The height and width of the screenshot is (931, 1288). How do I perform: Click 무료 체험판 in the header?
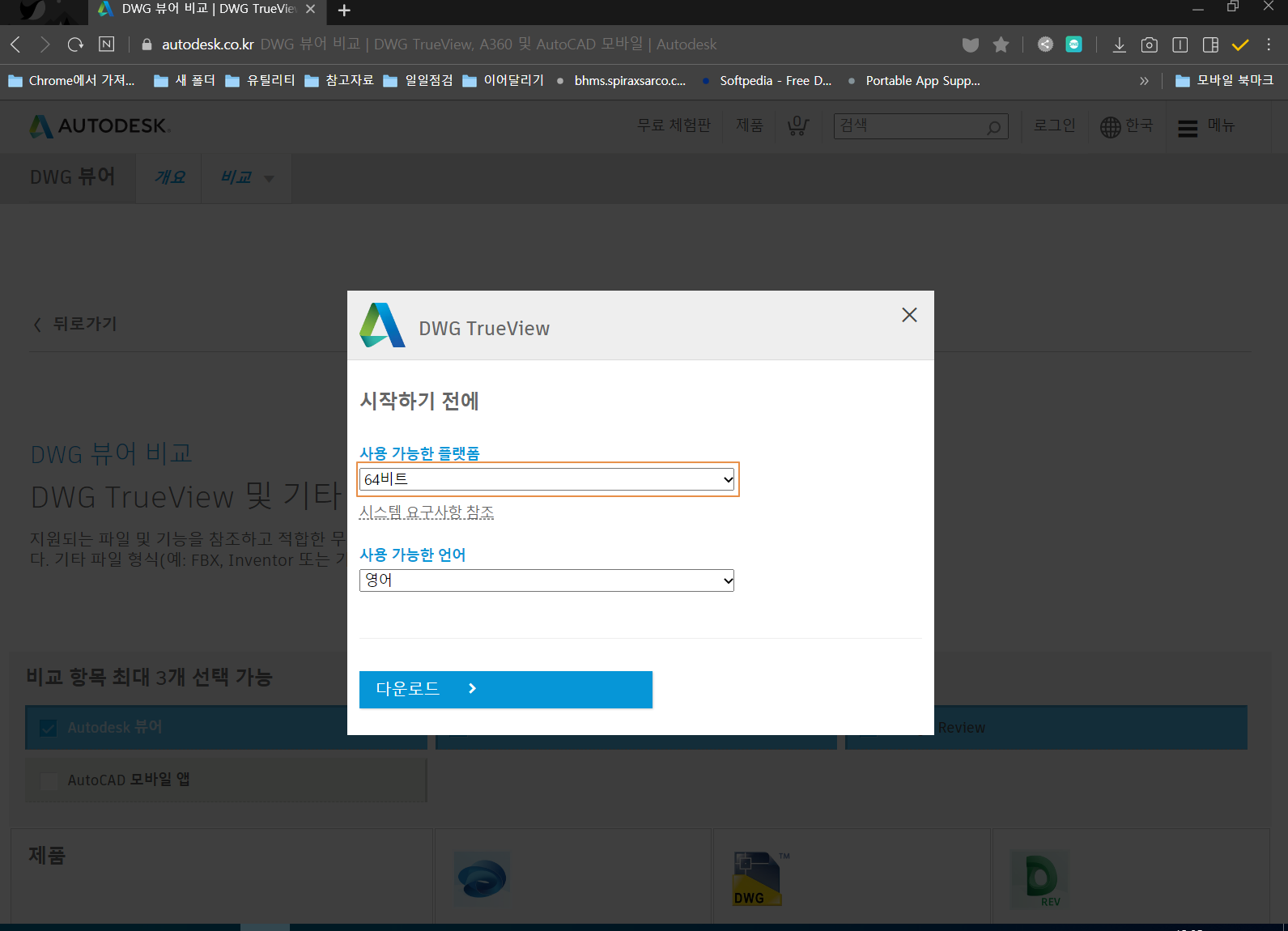(674, 125)
